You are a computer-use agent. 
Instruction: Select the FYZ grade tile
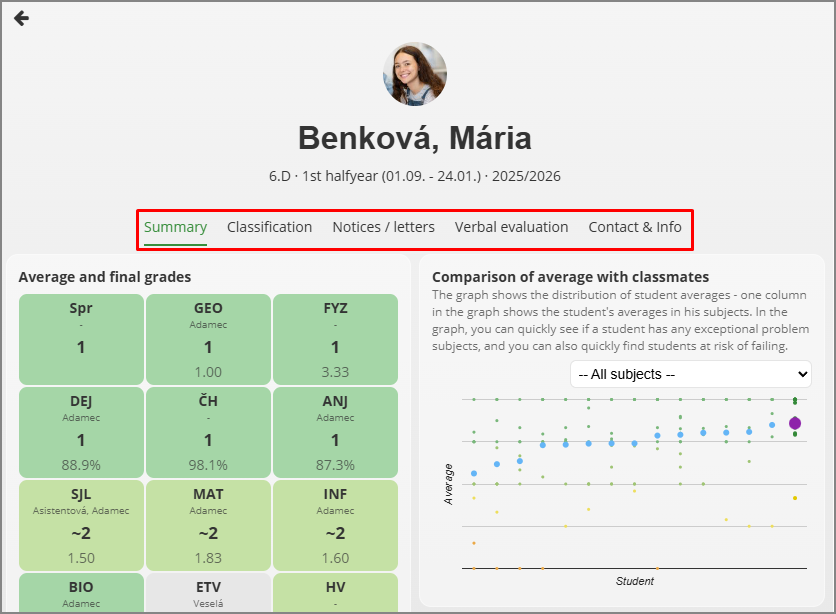[335, 338]
